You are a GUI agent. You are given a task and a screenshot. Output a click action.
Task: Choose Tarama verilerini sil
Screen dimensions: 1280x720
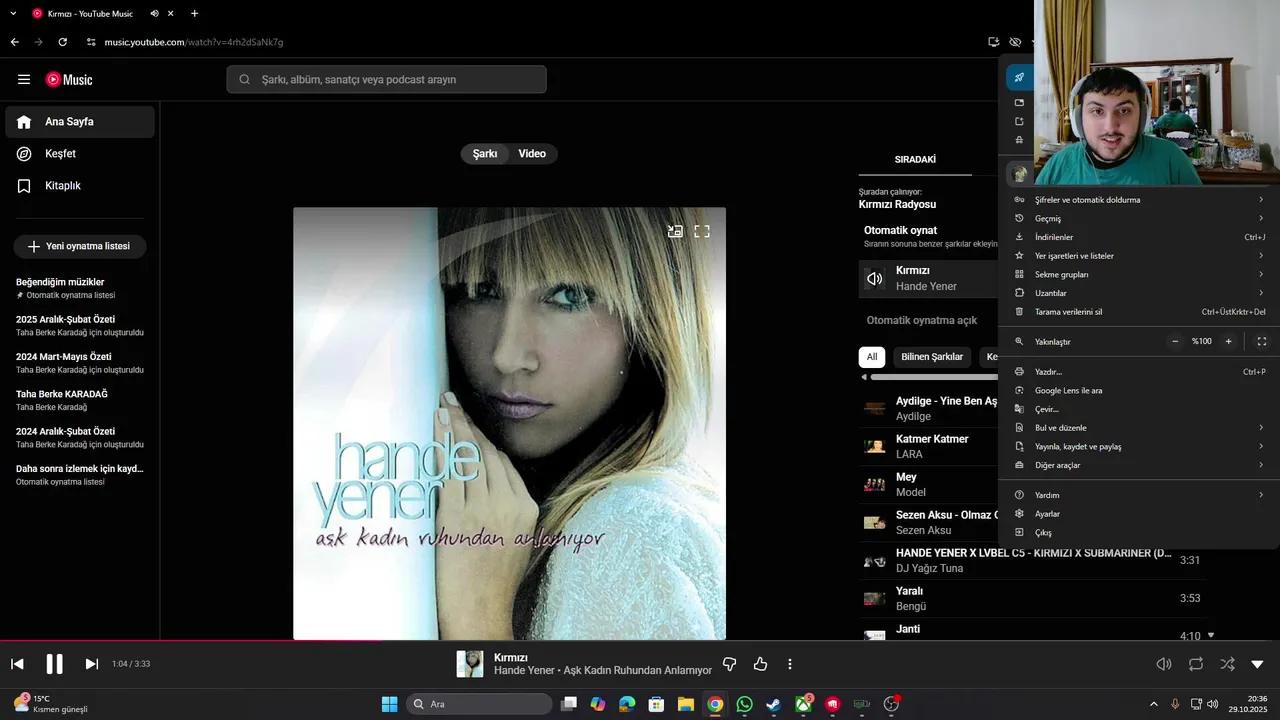tap(1139, 312)
